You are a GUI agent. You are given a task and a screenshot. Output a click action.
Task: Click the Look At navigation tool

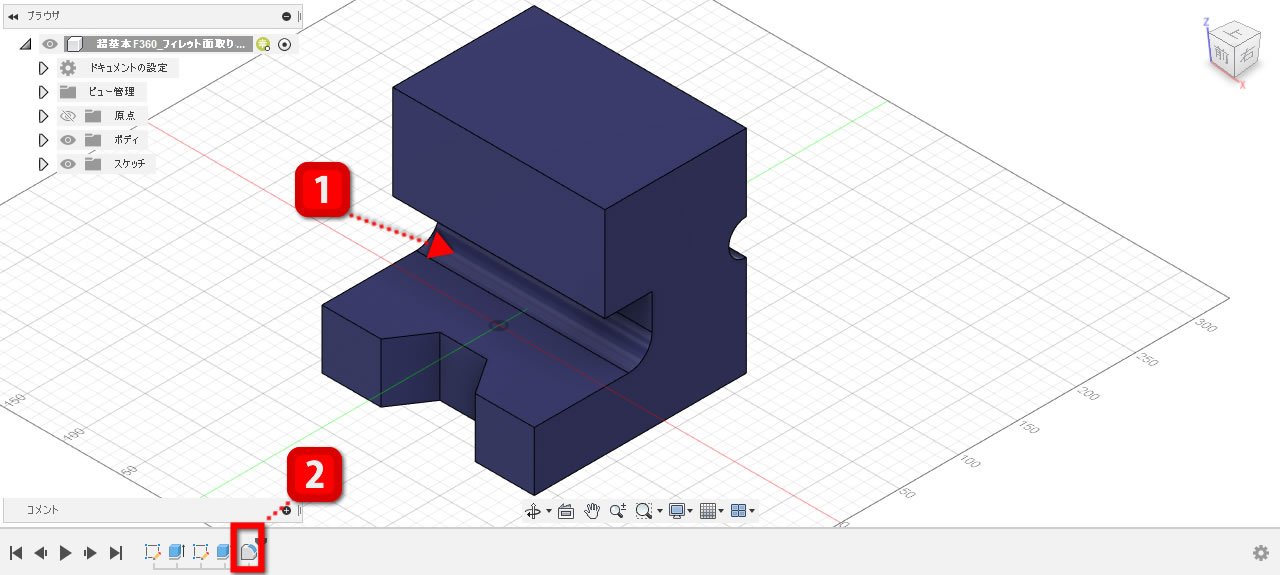click(x=565, y=511)
